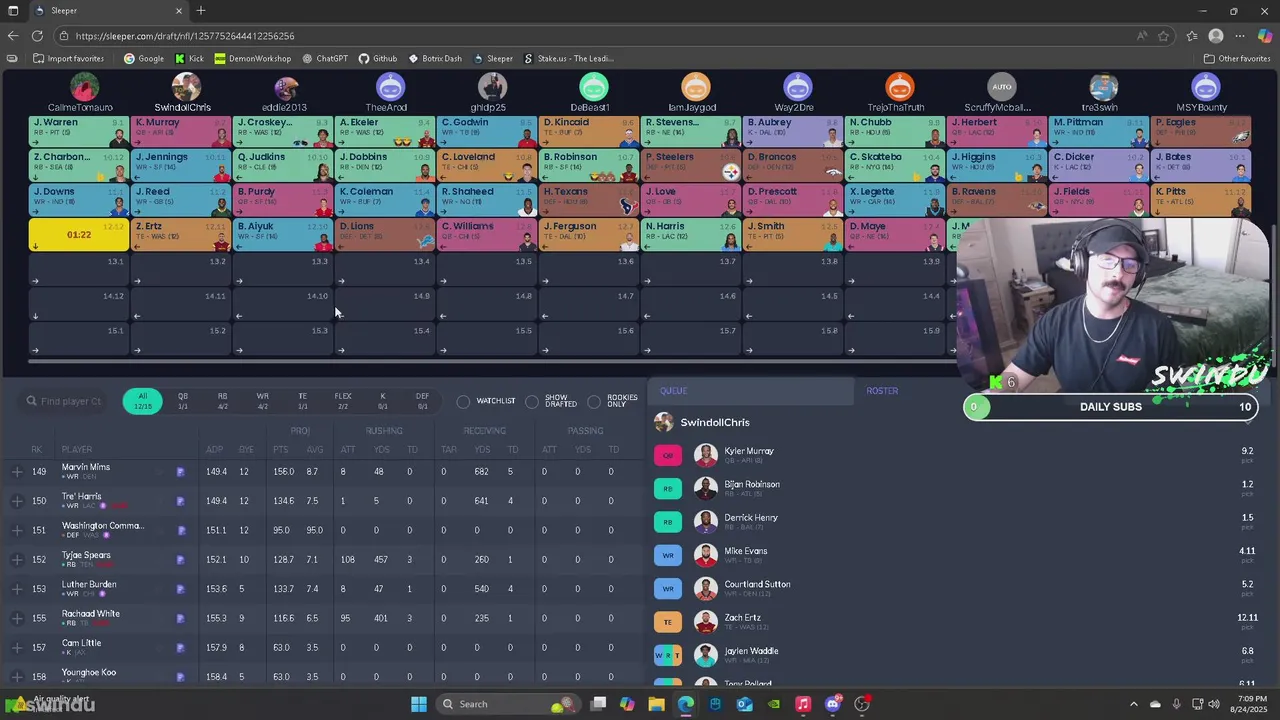
Task: Open the Windows Start menu
Action: pos(419,704)
